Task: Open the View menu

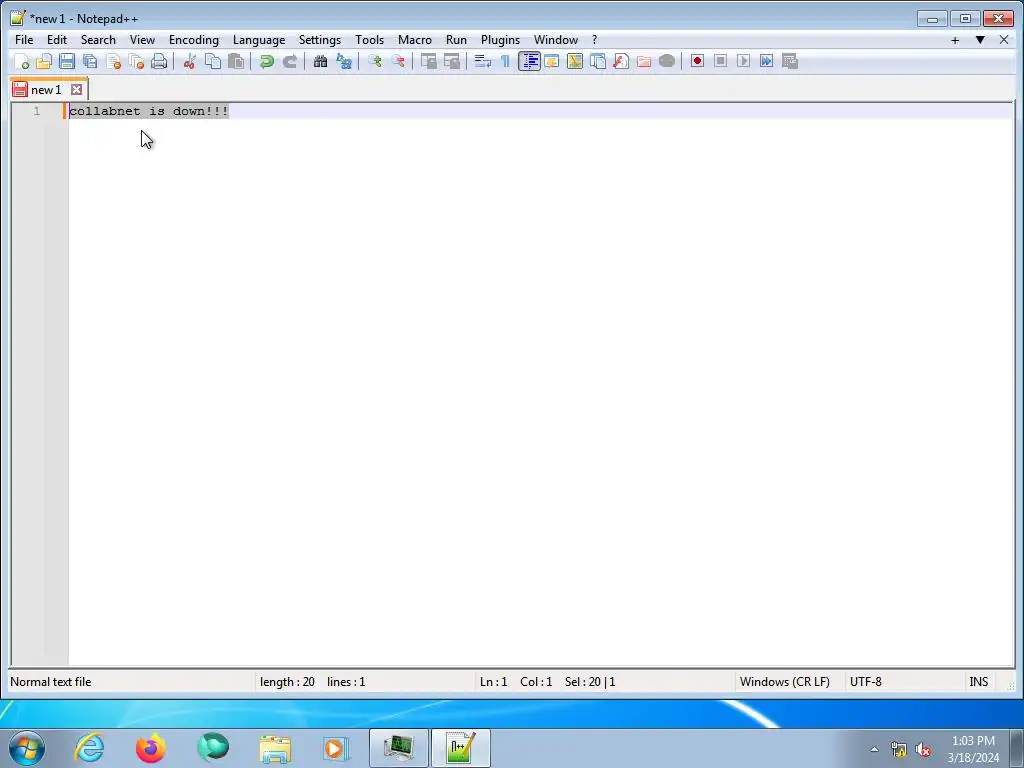Action: [x=142, y=40]
